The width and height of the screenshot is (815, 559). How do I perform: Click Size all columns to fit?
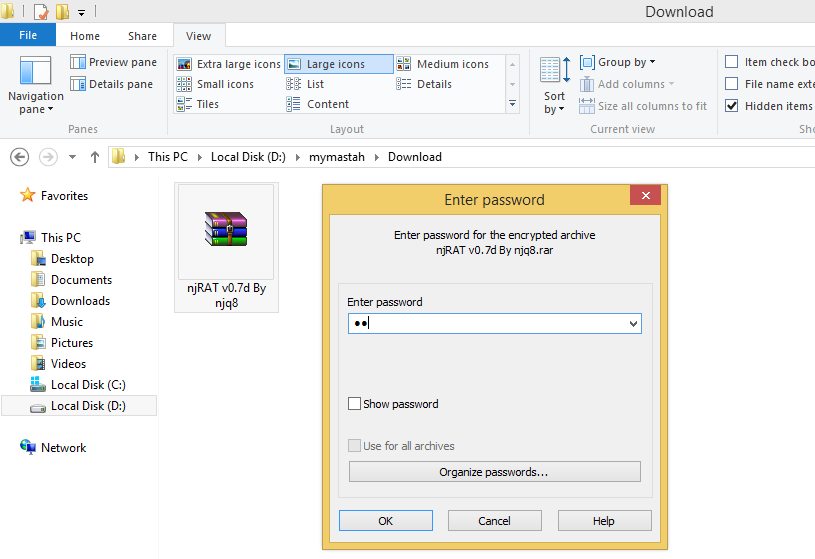(x=643, y=106)
